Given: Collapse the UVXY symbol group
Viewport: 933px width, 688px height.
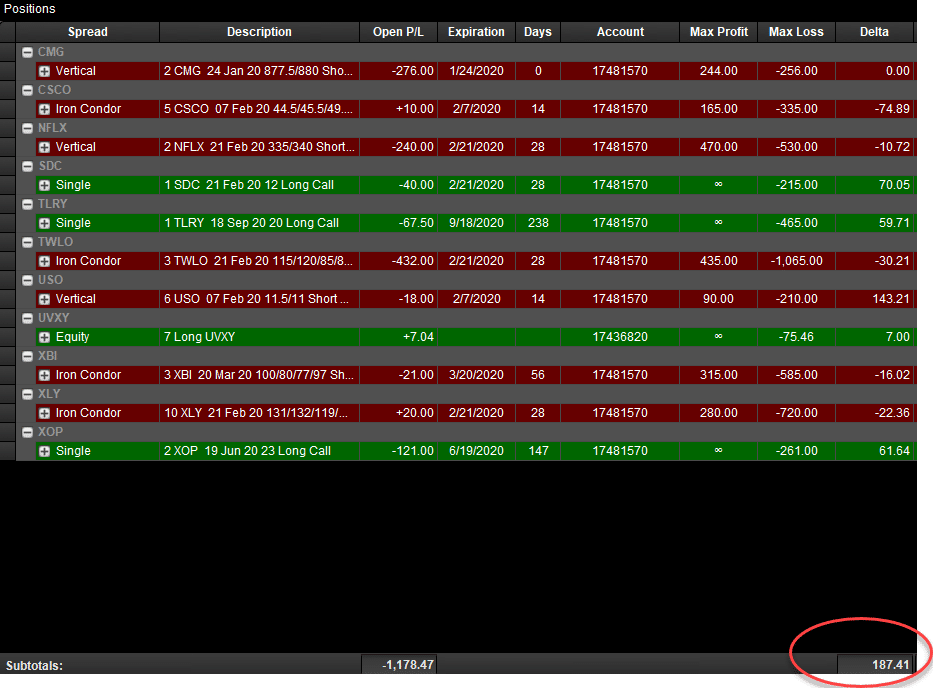Looking at the screenshot, I should pyautogui.click(x=27, y=318).
